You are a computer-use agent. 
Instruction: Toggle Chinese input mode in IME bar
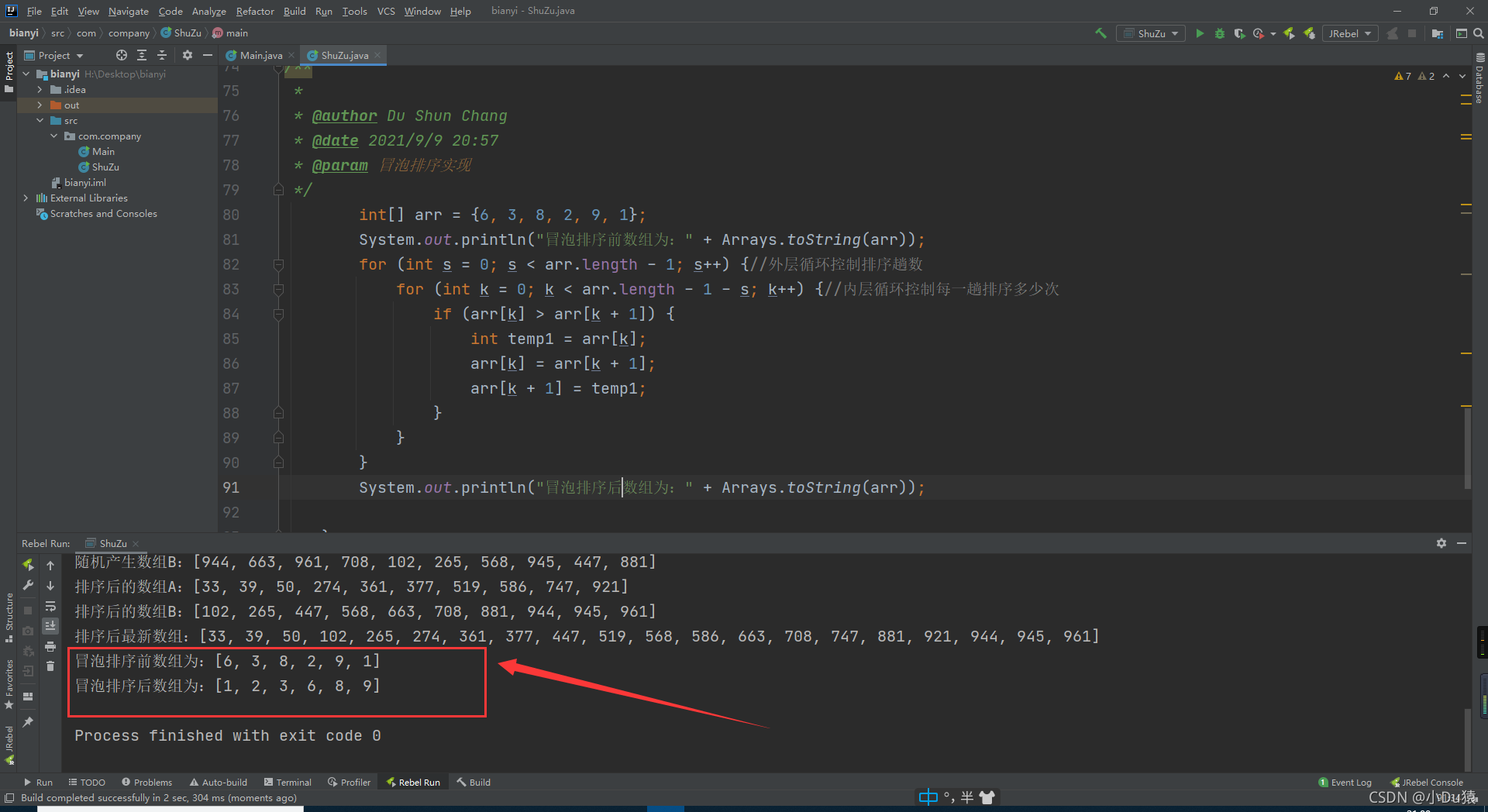pos(928,797)
